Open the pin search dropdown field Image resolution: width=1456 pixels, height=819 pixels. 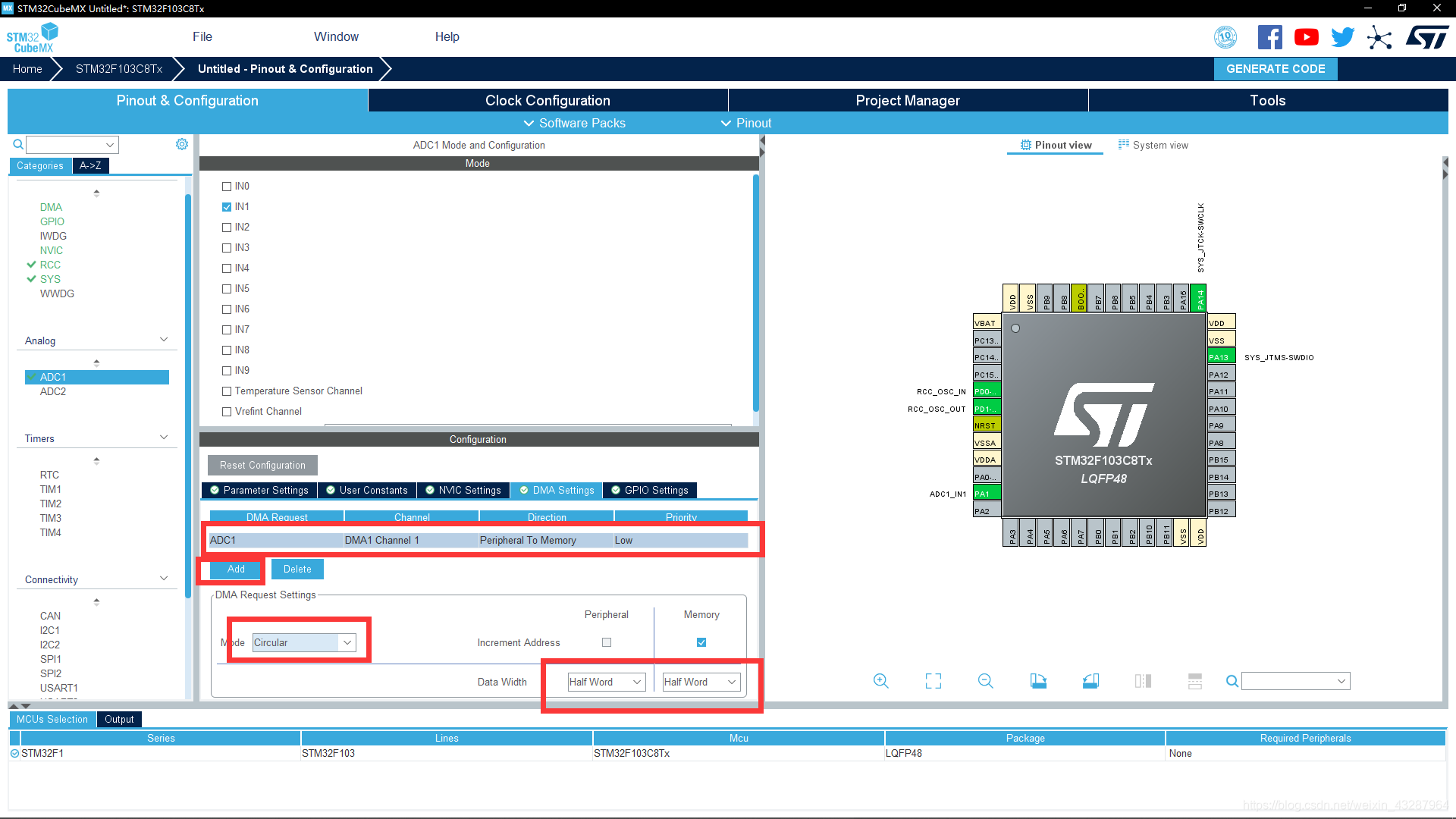pyautogui.click(x=1295, y=681)
